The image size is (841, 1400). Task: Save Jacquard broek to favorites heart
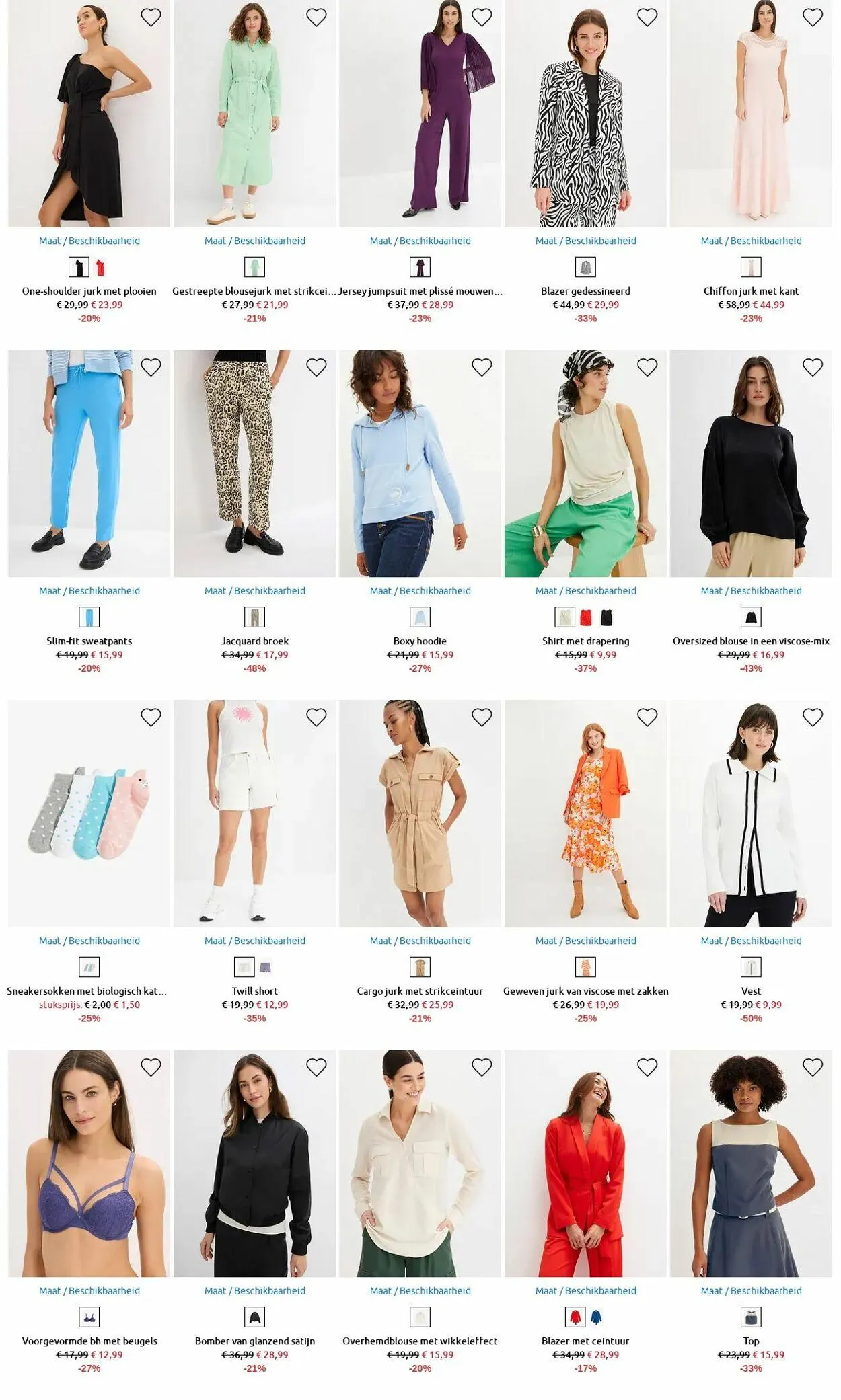(x=316, y=367)
